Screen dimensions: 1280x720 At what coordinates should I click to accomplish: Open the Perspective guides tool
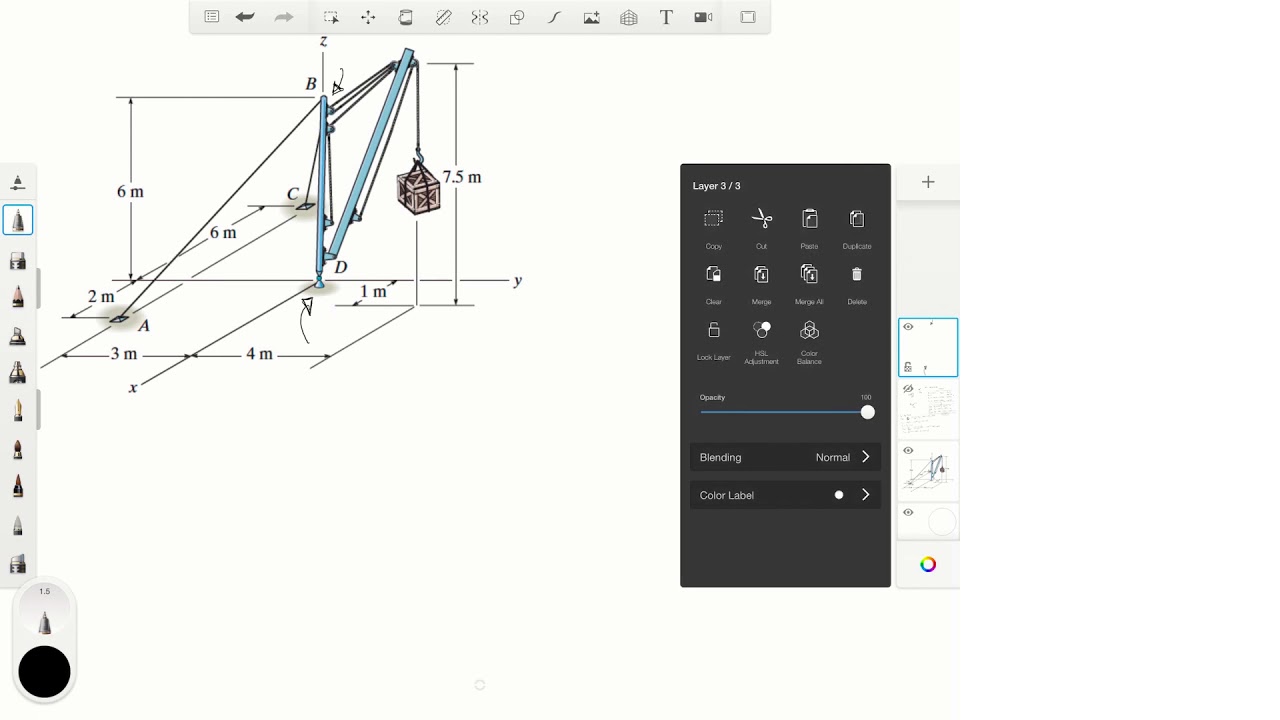tap(629, 17)
